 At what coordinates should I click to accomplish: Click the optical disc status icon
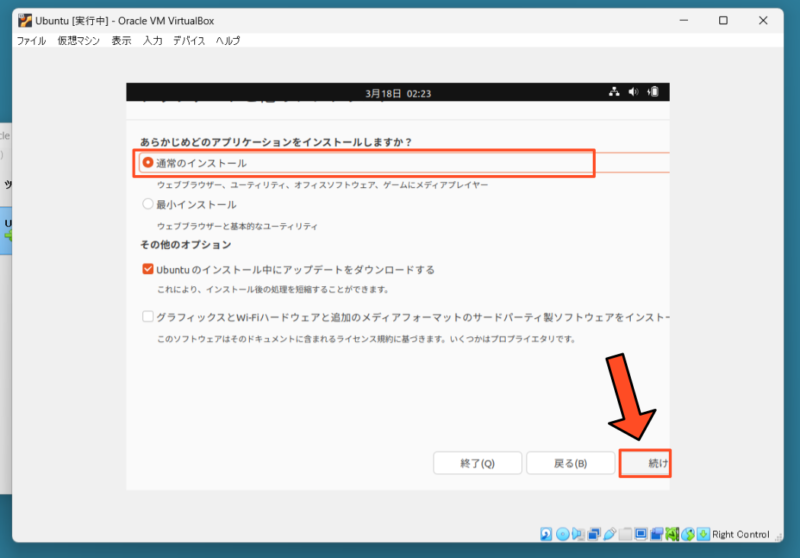563,534
